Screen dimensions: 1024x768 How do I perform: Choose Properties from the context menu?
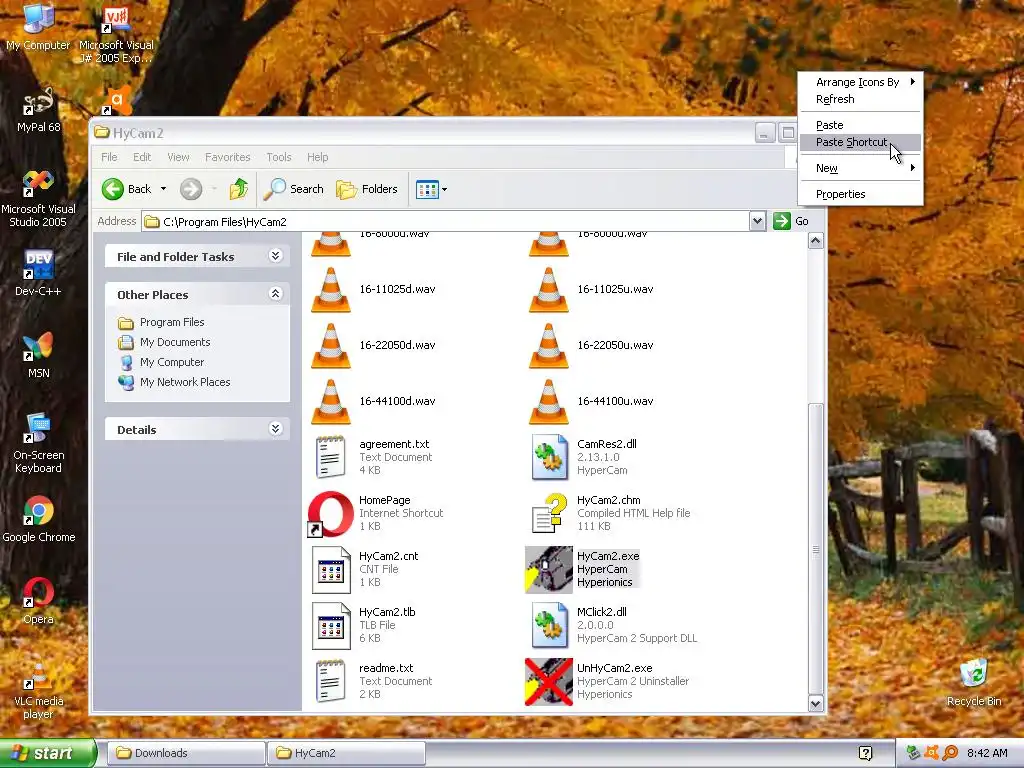861,194
